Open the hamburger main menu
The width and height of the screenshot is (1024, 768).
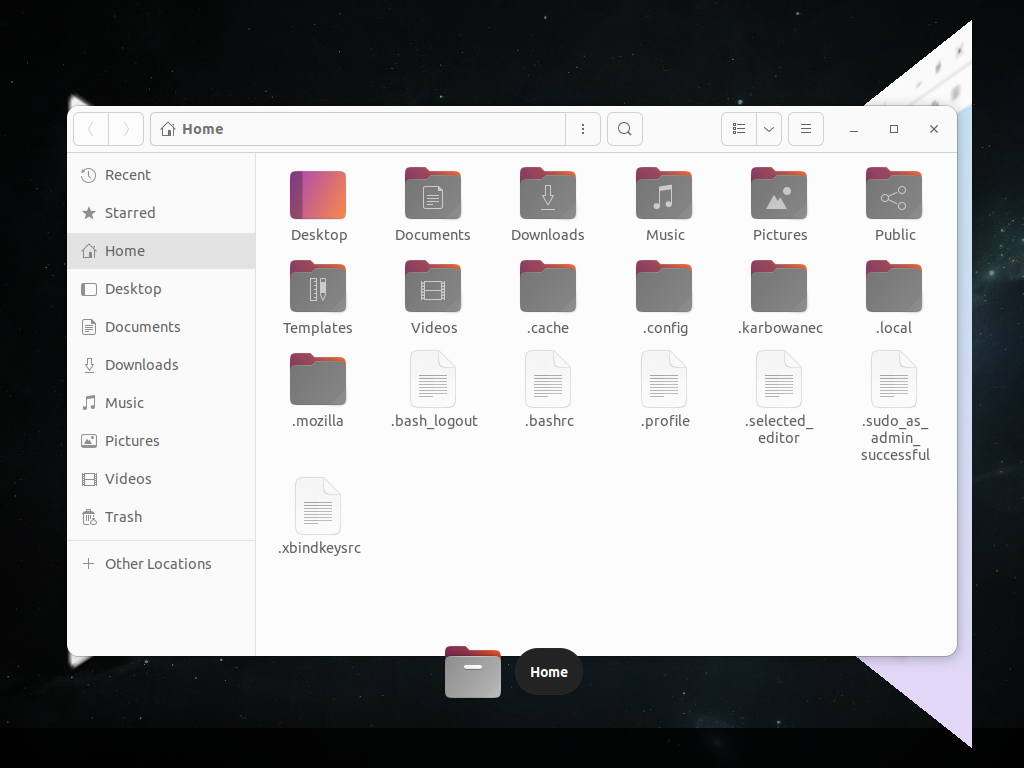coord(806,129)
